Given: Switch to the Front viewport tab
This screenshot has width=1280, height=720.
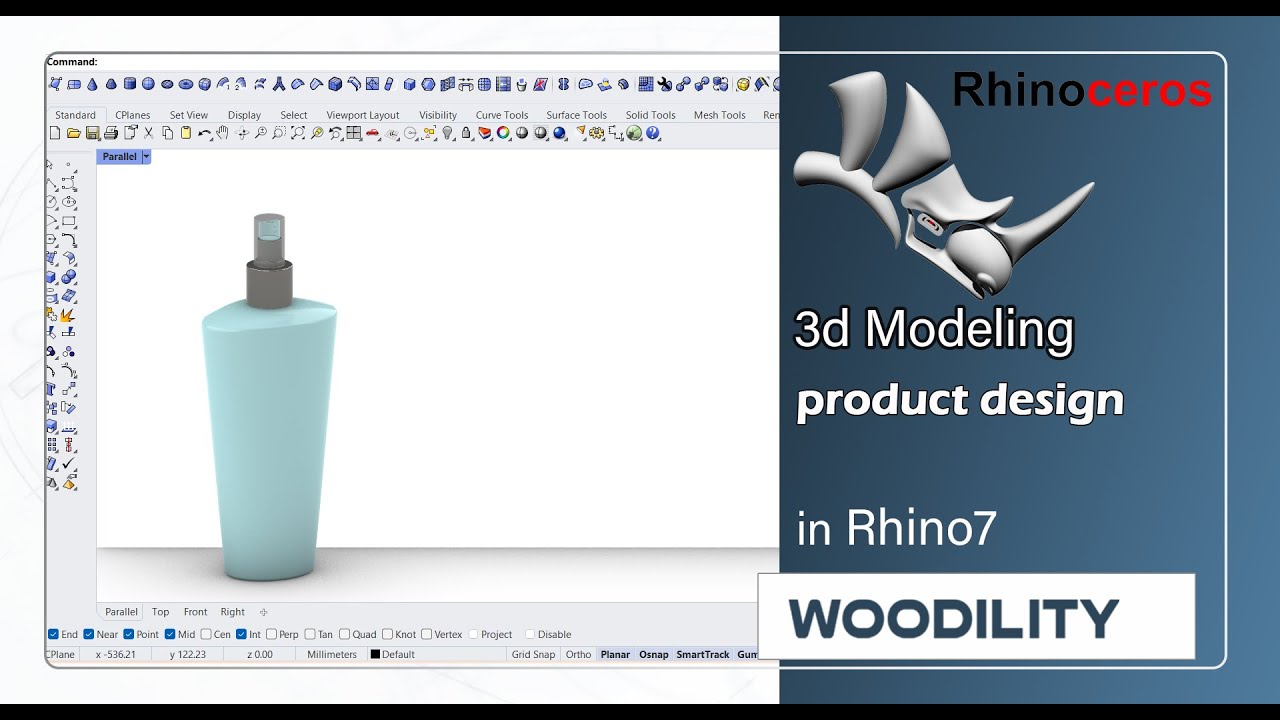Looking at the screenshot, I should (x=195, y=612).
